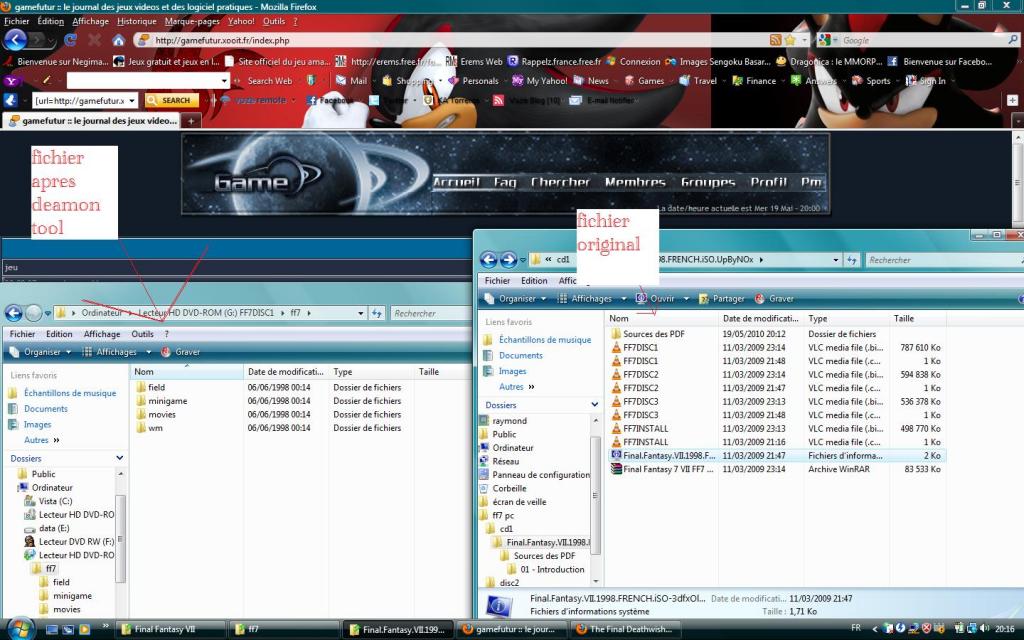Screen dimensions: 1024x640
Task: Click the folder tree scrollbar in the cd1 explorer window
Action: click(595, 498)
